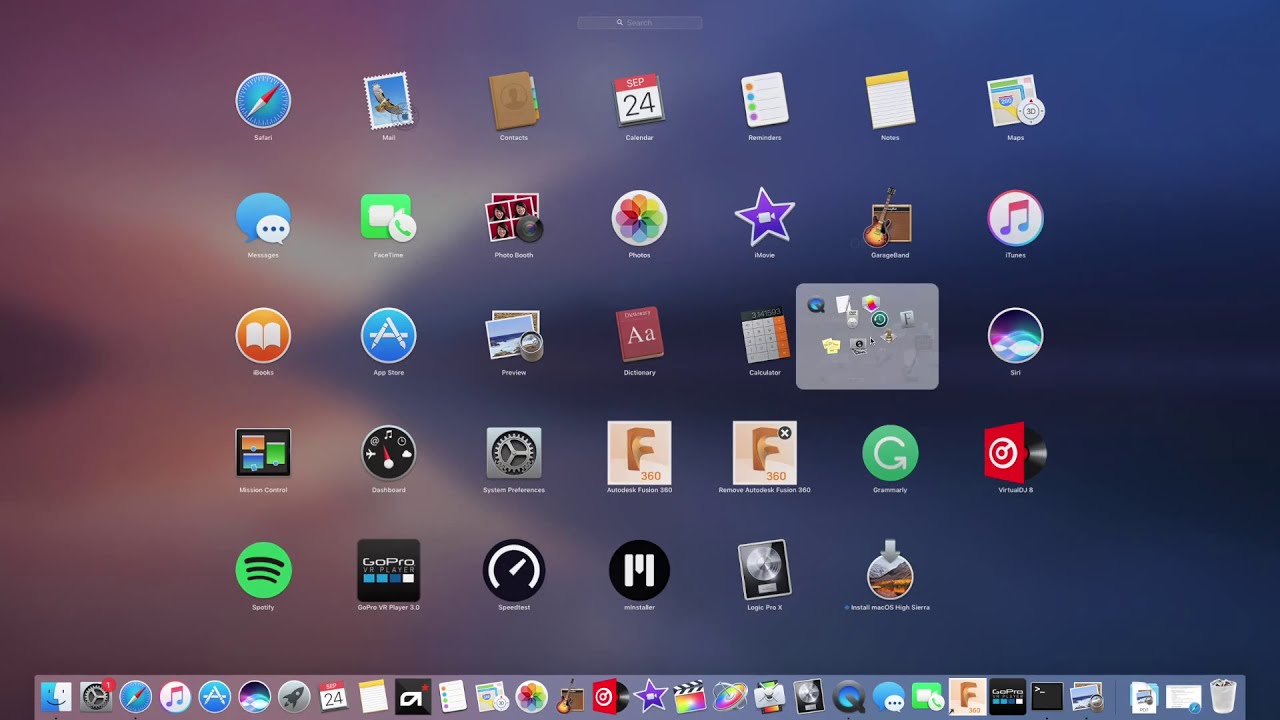Open the Trash in the Dock

click(1223, 696)
